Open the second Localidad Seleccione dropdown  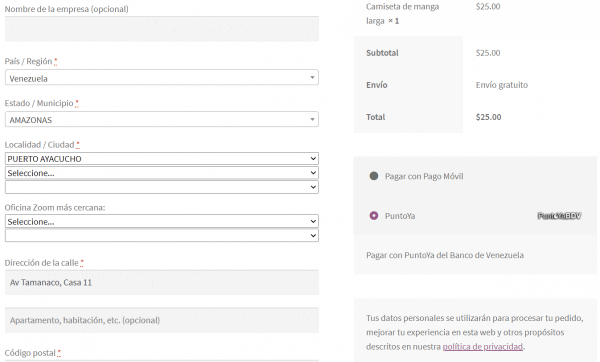[x=161, y=173]
